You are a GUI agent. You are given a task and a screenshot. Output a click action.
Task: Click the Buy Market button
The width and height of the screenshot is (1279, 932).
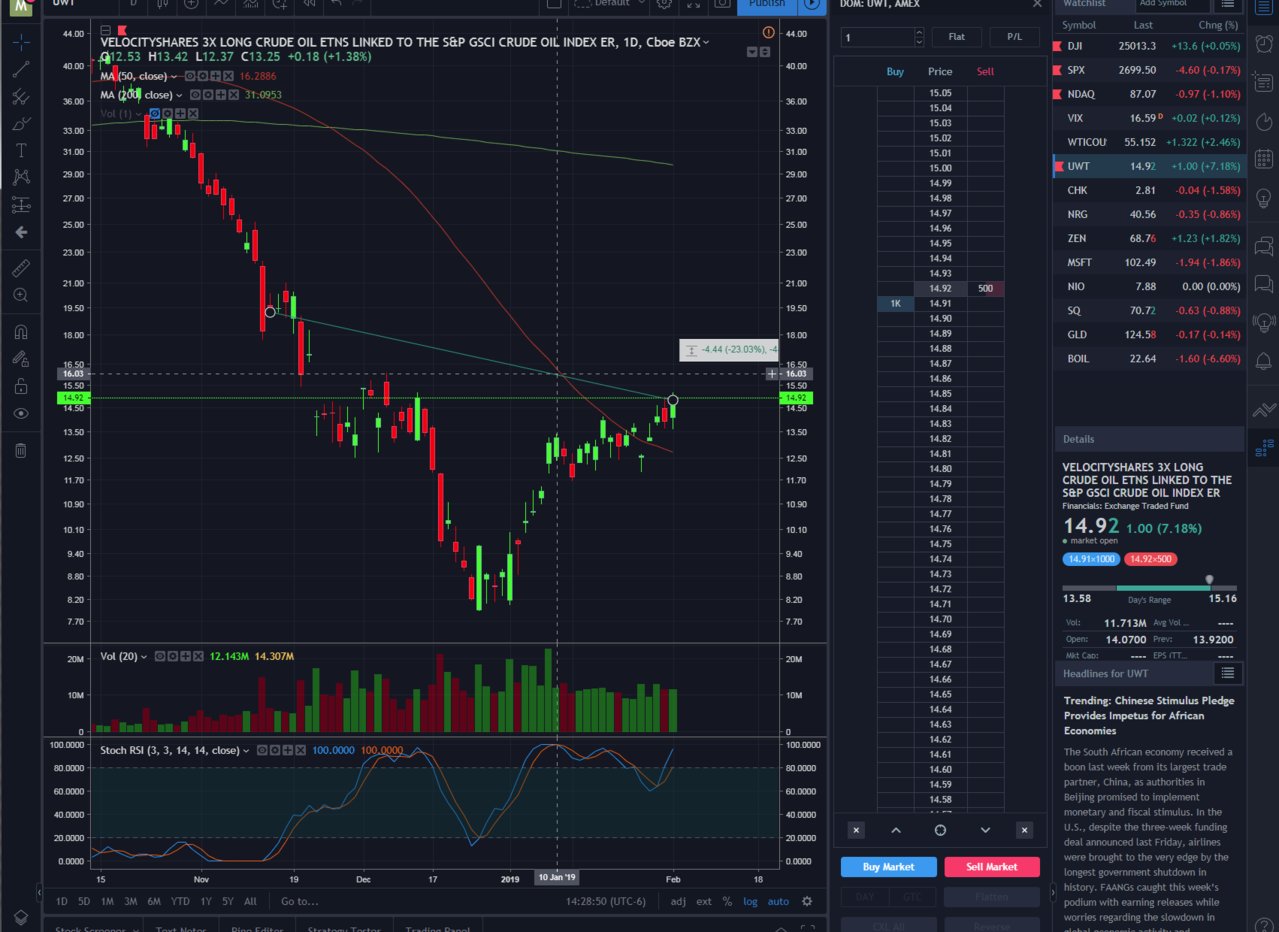pyautogui.click(x=889, y=867)
